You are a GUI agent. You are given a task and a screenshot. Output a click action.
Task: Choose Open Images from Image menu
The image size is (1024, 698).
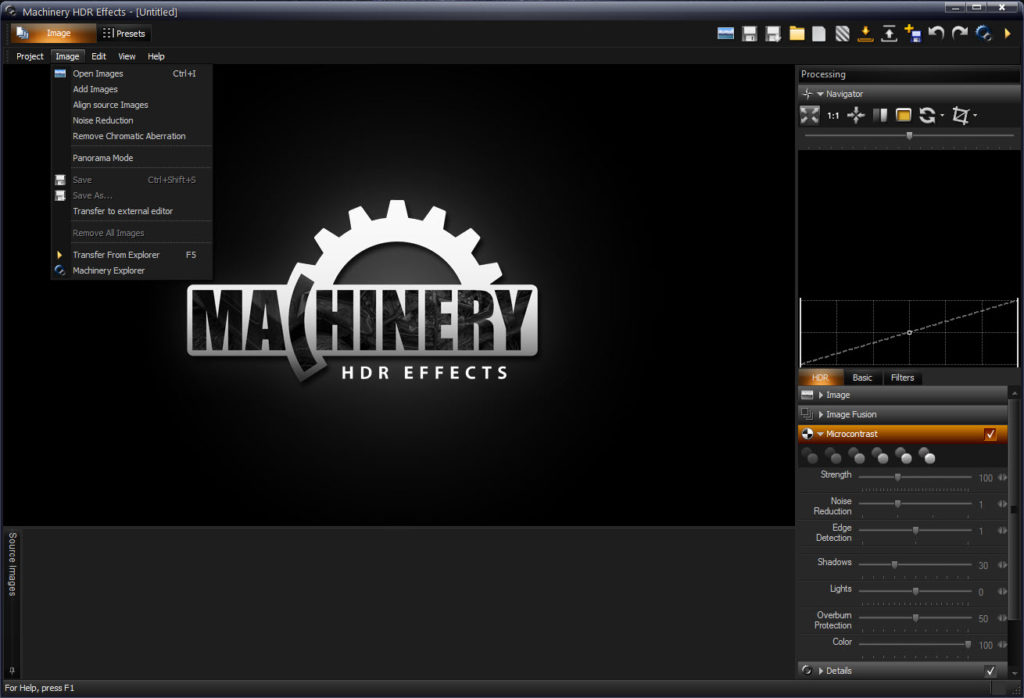tap(132, 74)
